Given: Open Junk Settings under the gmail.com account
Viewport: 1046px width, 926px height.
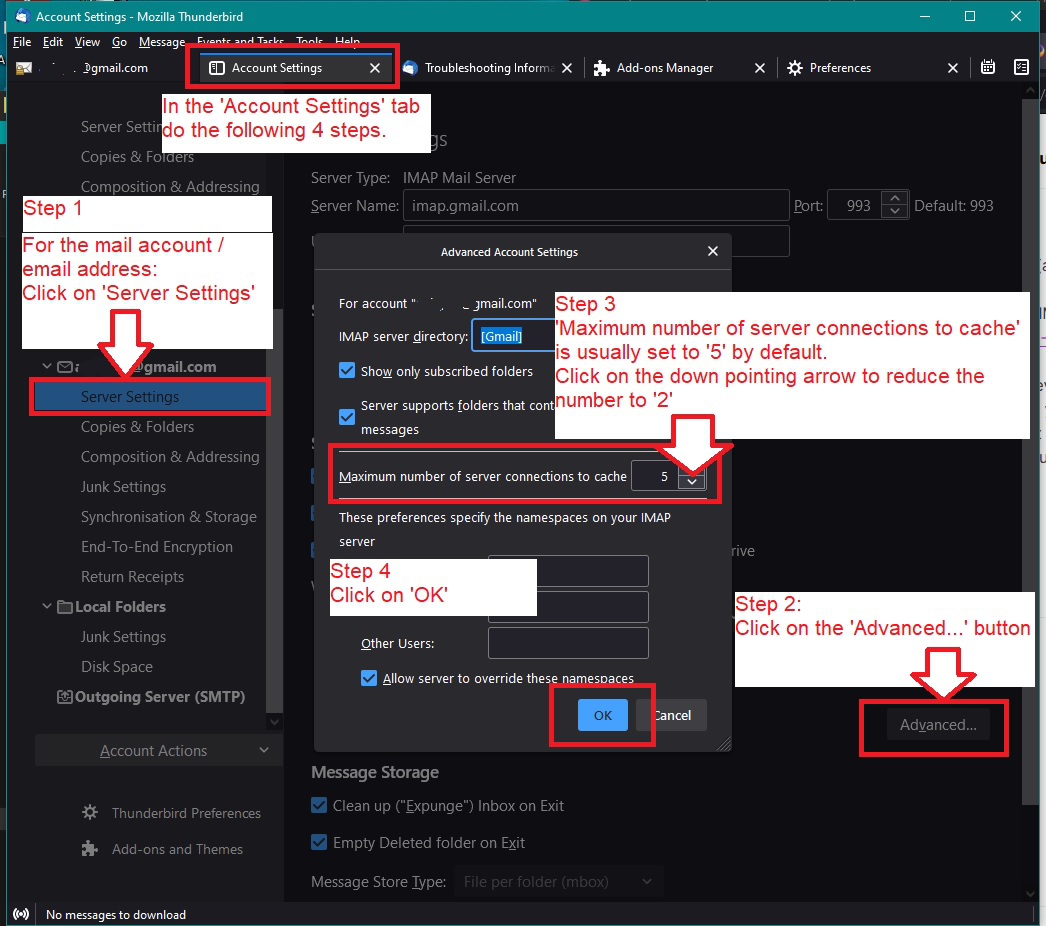Looking at the screenshot, I should [x=123, y=487].
